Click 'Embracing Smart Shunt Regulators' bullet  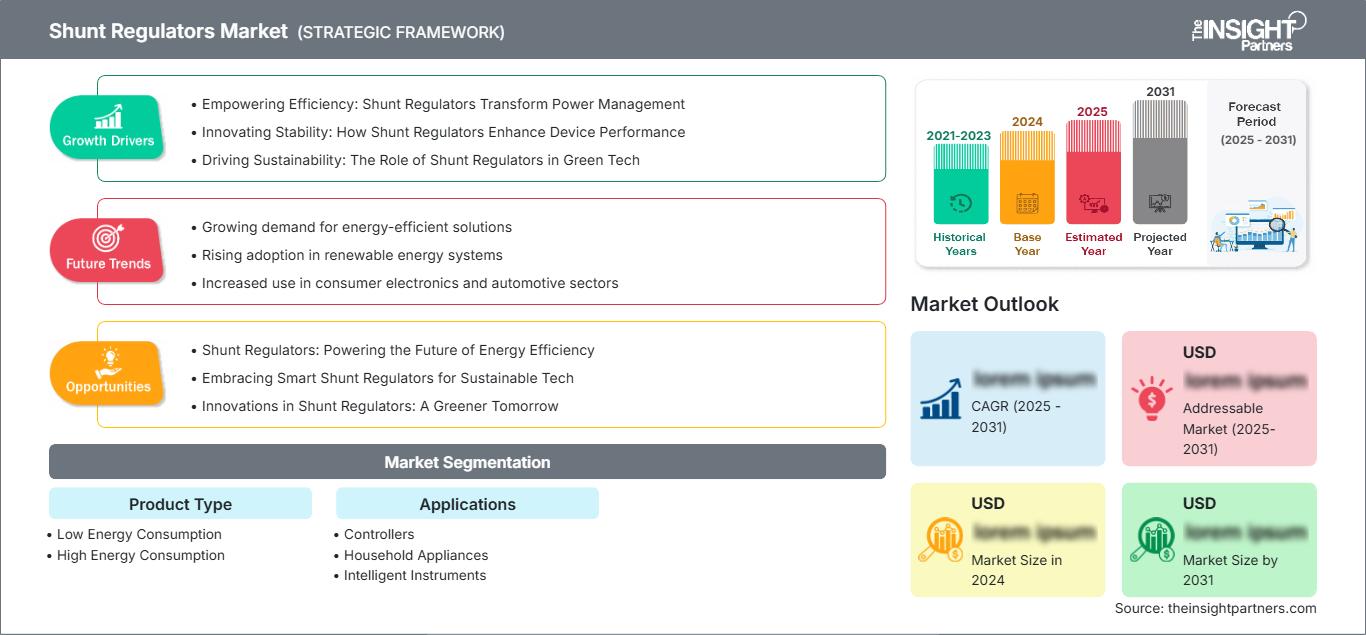click(x=387, y=378)
